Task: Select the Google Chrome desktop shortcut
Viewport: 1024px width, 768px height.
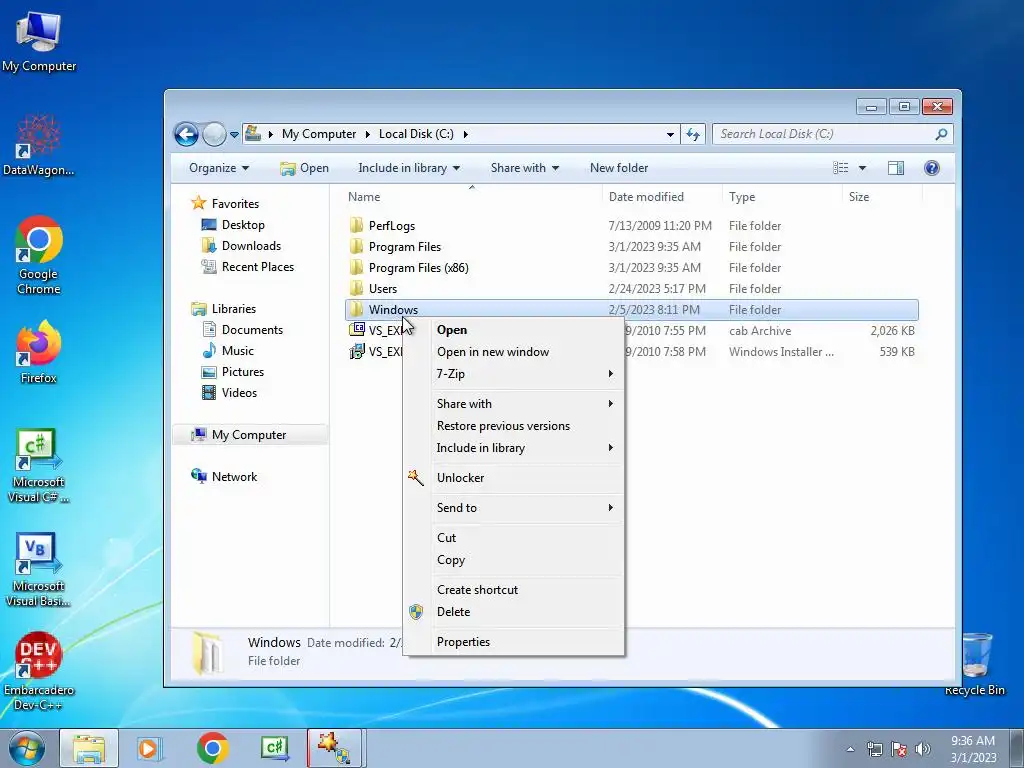Action: click(x=39, y=255)
